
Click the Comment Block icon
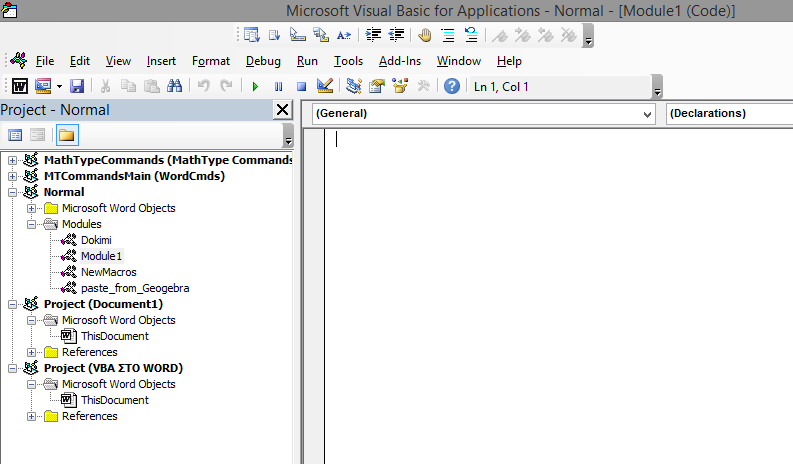point(448,35)
